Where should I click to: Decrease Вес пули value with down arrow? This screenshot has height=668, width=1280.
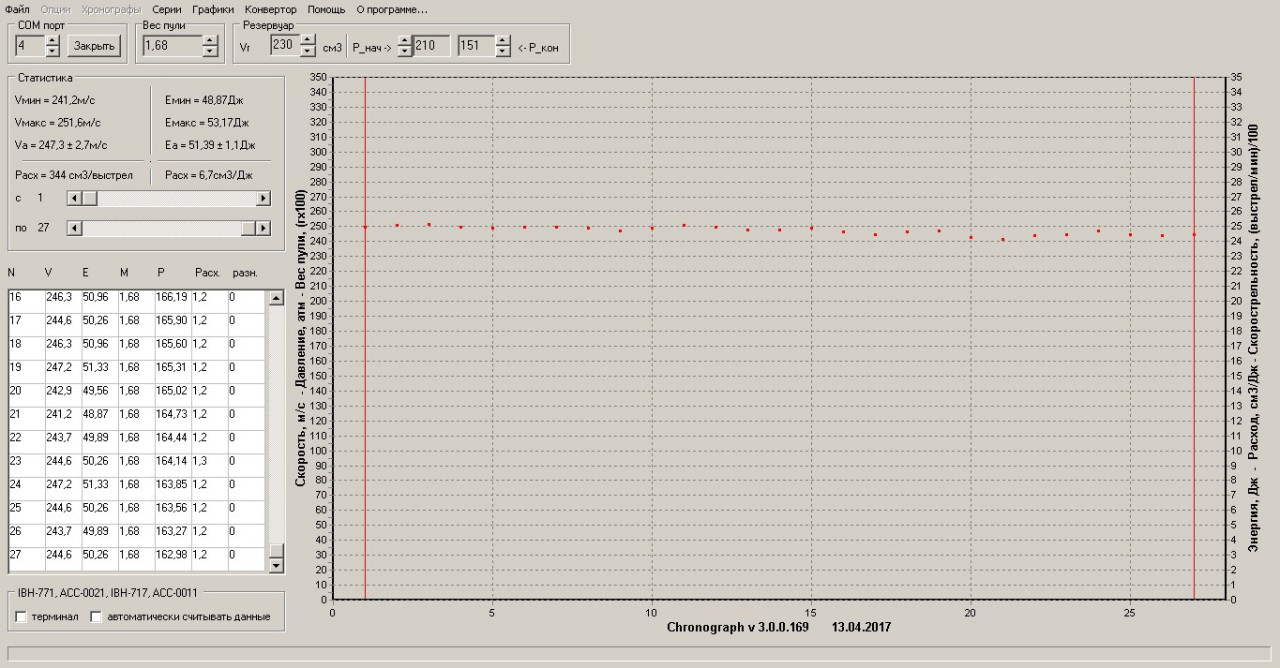point(209,51)
